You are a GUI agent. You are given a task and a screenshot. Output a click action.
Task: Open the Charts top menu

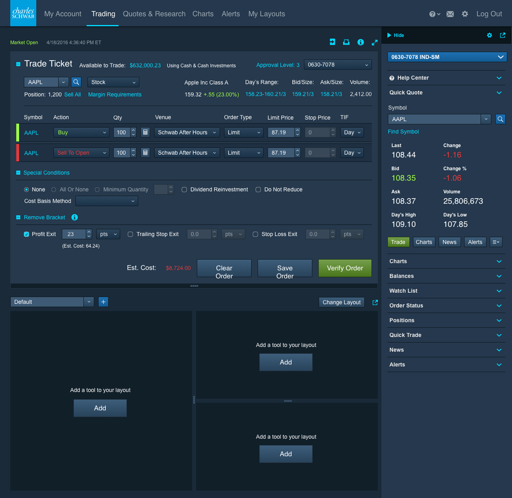click(x=203, y=14)
